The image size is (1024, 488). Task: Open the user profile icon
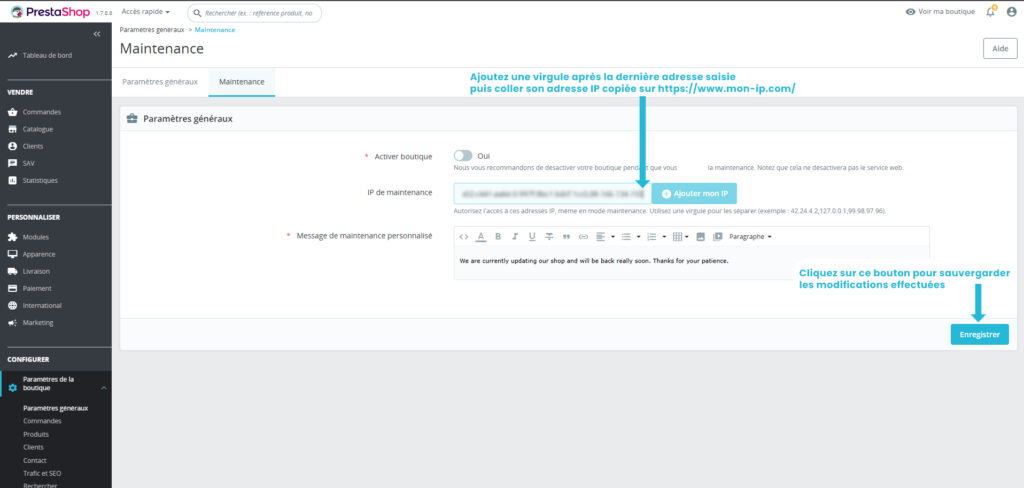coord(1012,12)
